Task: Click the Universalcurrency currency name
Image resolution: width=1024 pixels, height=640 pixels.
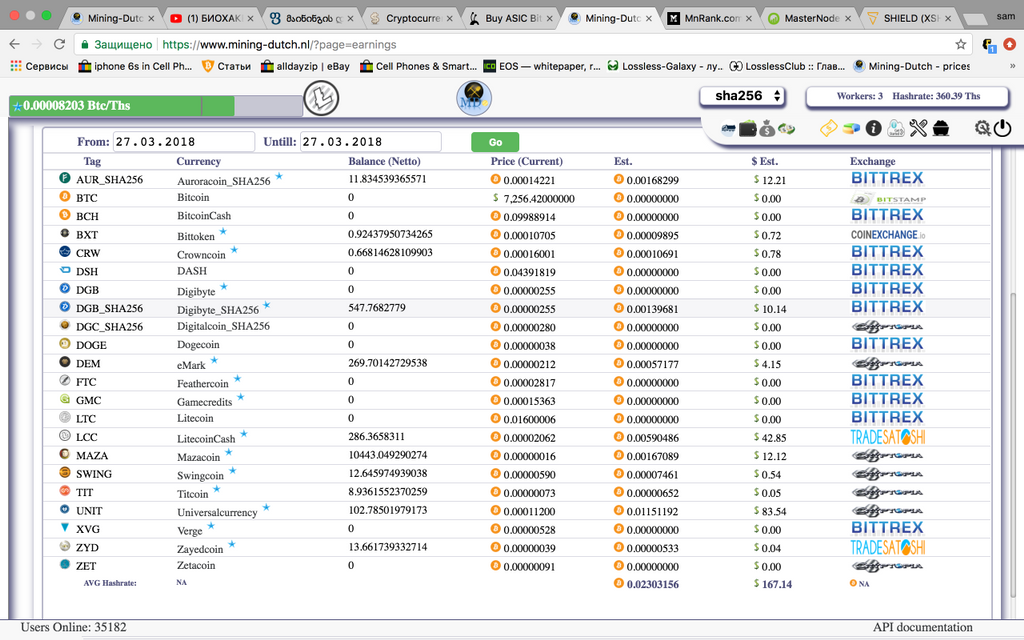Action: [x=217, y=513]
